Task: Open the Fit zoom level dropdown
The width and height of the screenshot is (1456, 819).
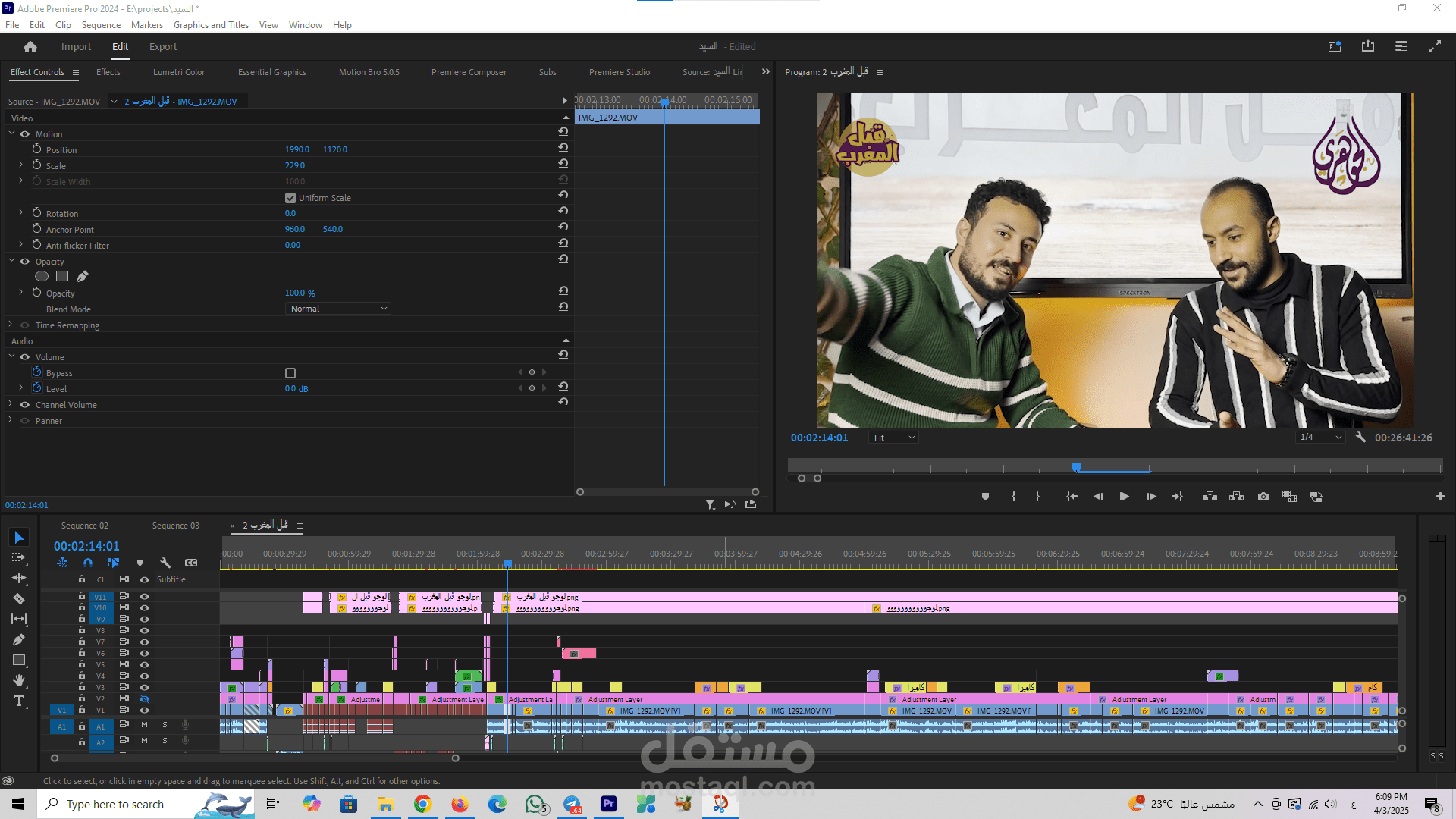Action: [x=894, y=438]
